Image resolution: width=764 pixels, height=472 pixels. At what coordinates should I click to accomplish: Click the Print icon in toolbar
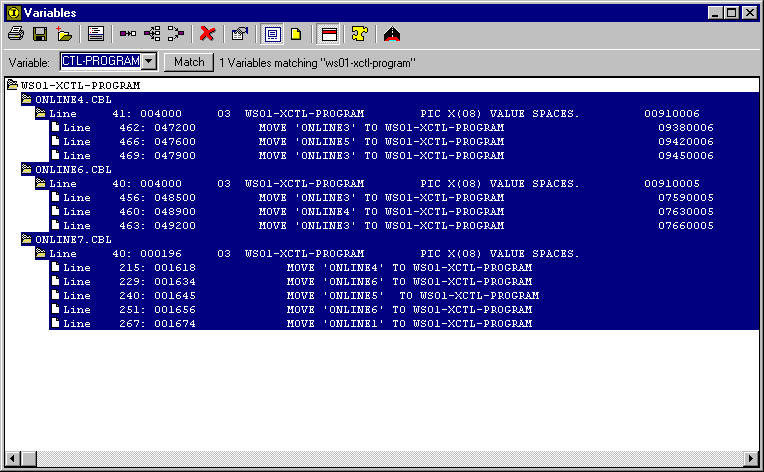tap(16, 33)
